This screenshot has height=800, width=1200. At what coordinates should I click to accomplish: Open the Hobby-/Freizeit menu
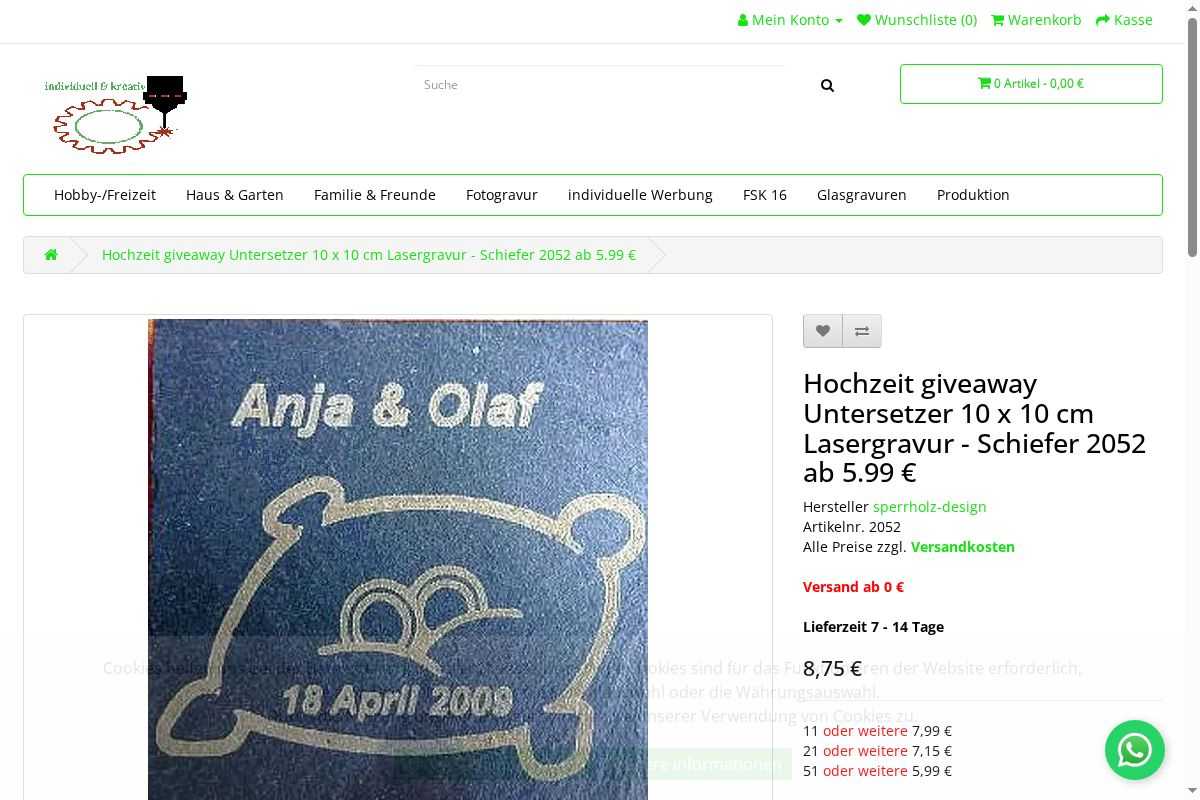tap(105, 195)
